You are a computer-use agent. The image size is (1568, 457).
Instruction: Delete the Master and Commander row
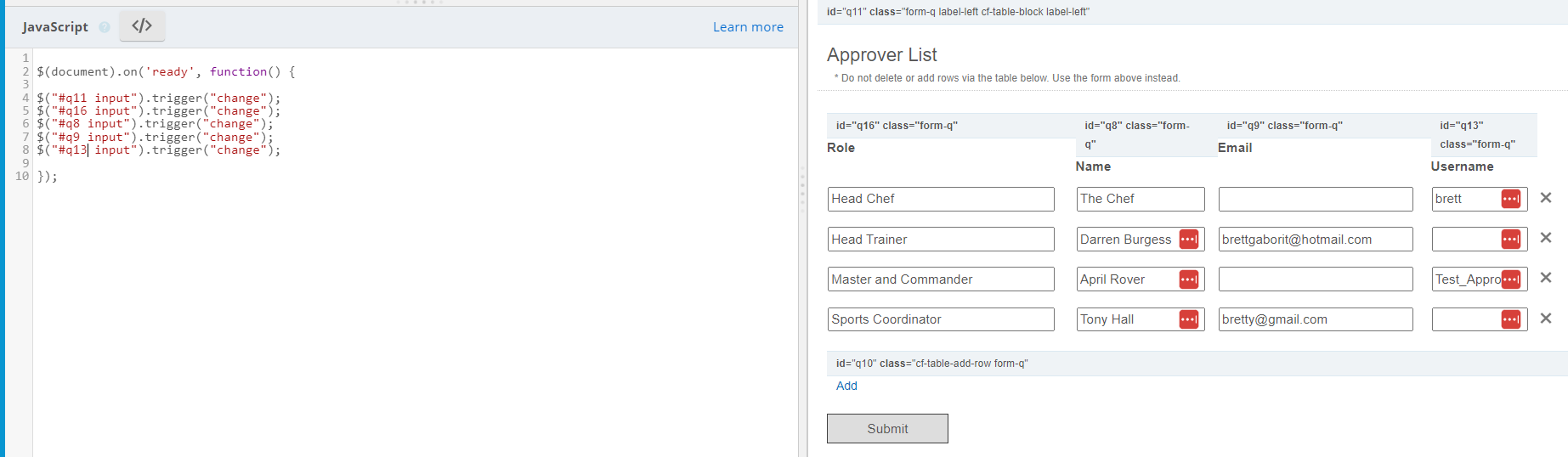pos(1546,279)
